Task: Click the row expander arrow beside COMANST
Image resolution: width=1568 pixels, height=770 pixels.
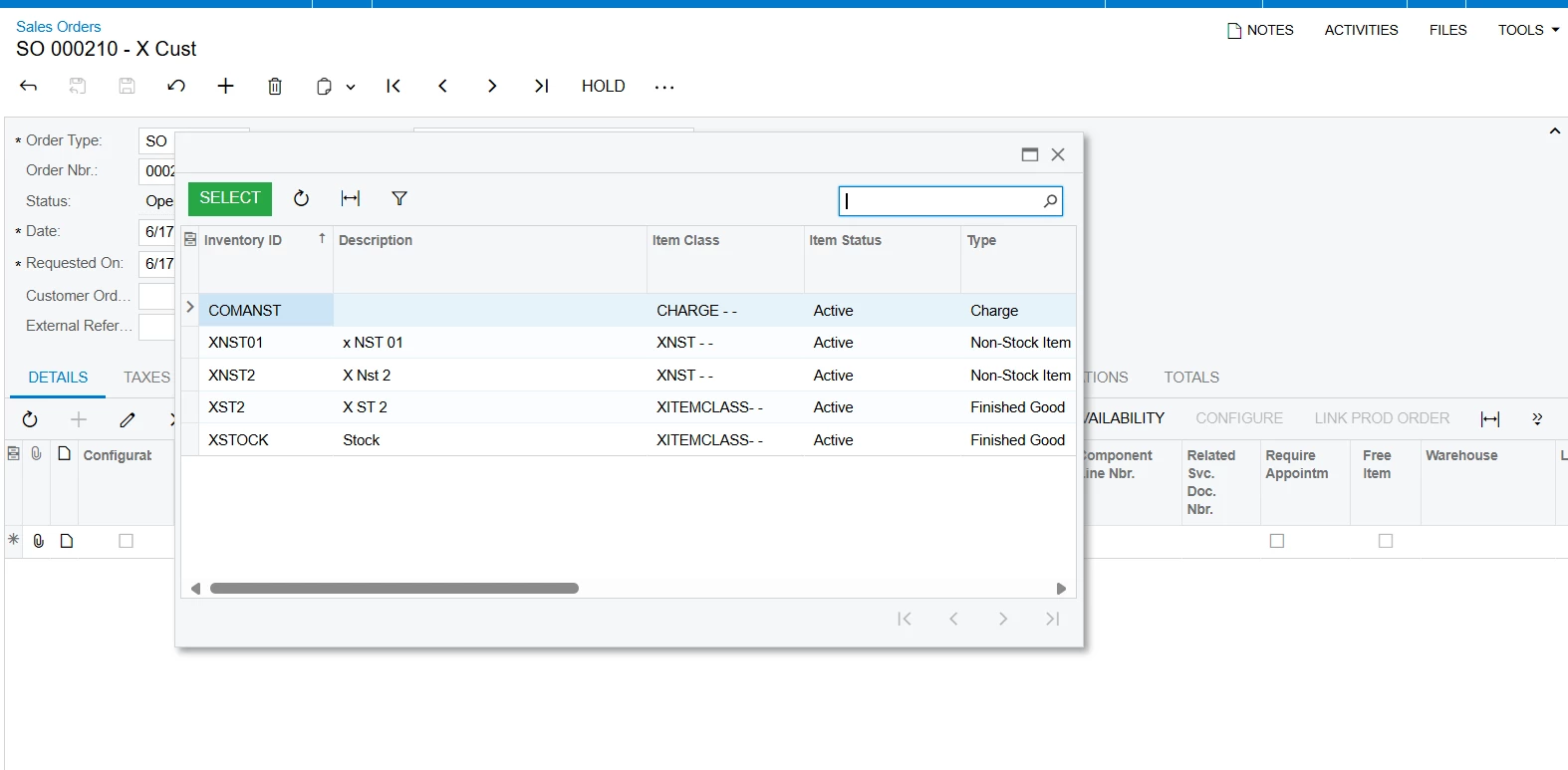Action: (190, 308)
